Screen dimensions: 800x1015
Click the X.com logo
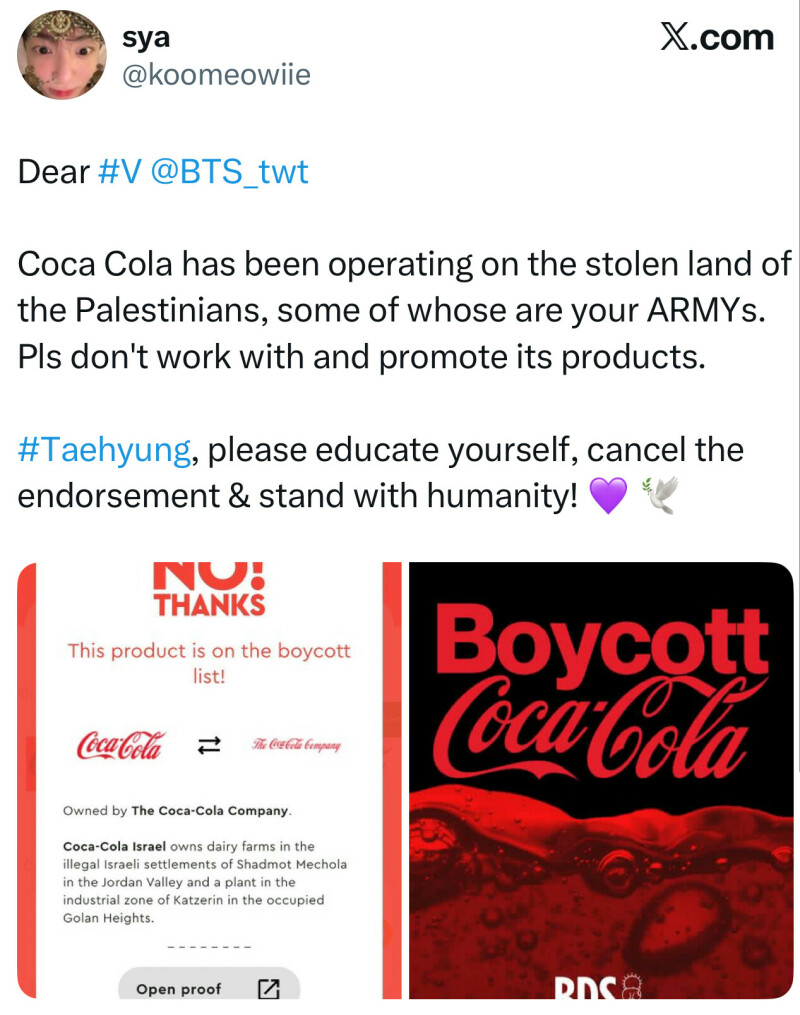pyautogui.click(x=717, y=37)
